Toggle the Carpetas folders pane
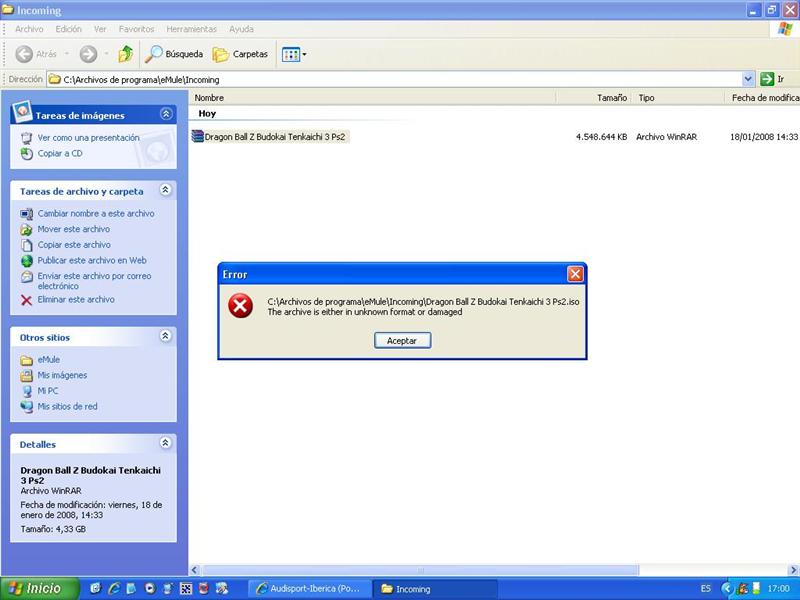 click(x=240, y=54)
